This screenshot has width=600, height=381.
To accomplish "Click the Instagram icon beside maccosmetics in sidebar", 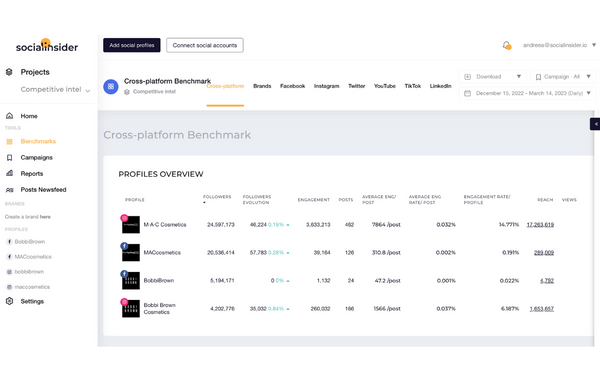I will point(9,287).
